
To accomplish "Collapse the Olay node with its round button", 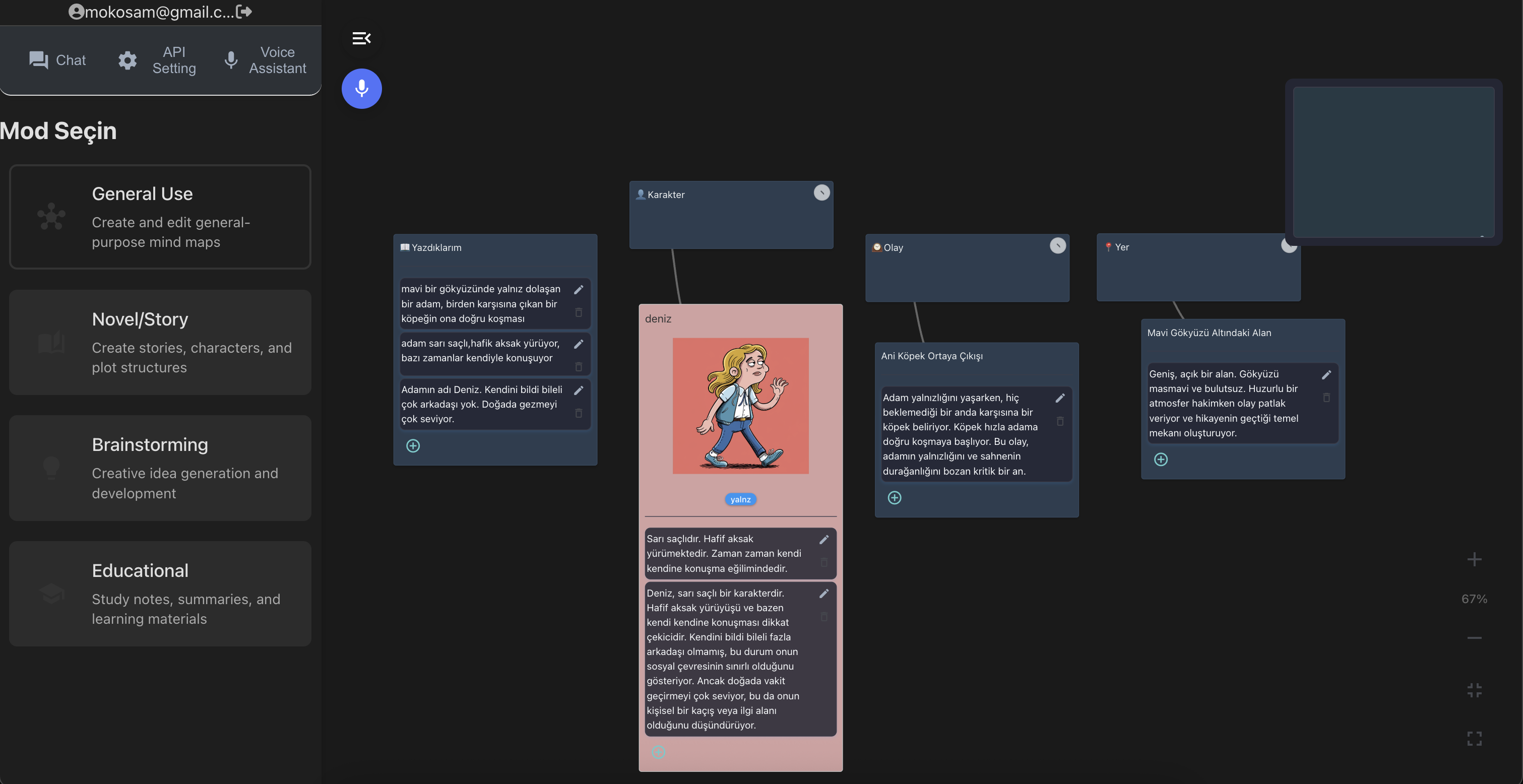I will [1057, 245].
